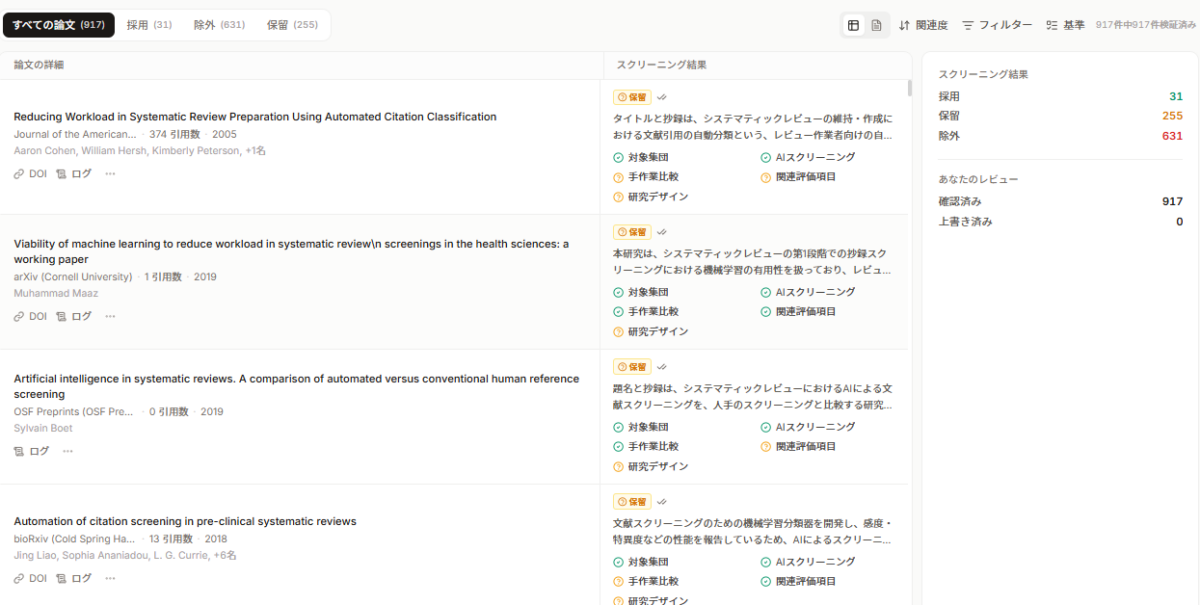The height and width of the screenshot is (605, 1200).
Task: Click 保留 status badge on Automation of citation row
Action: [x=632, y=502]
